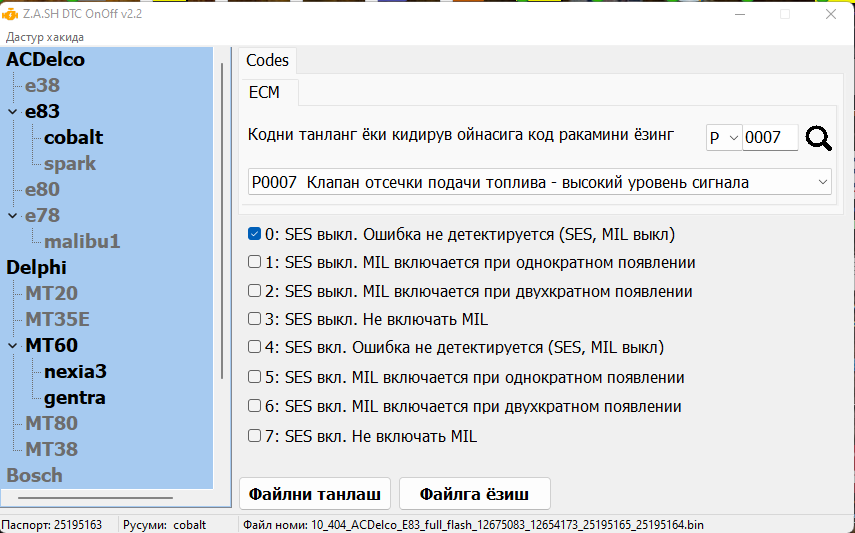Select cobalt in the ECU tree
The image size is (855, 533).
click(73, 138)
